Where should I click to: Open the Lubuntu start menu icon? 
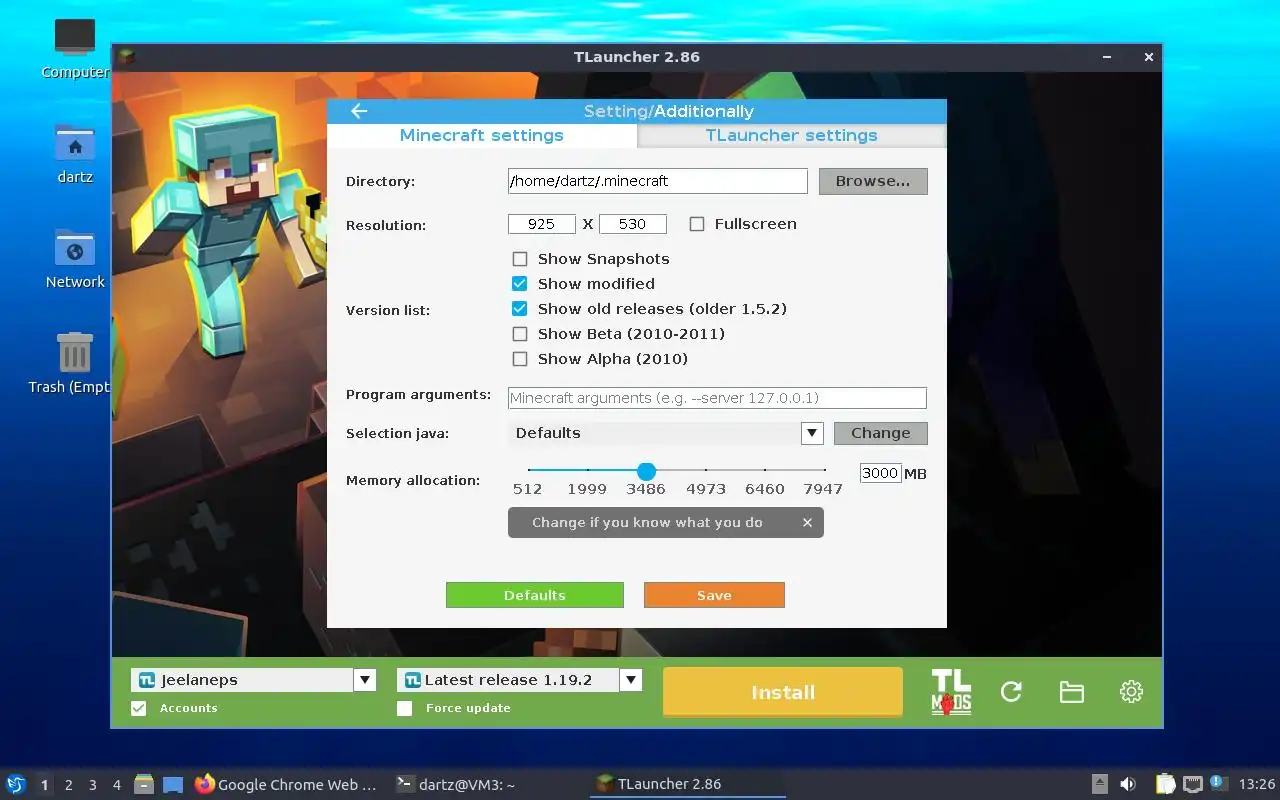16,784
